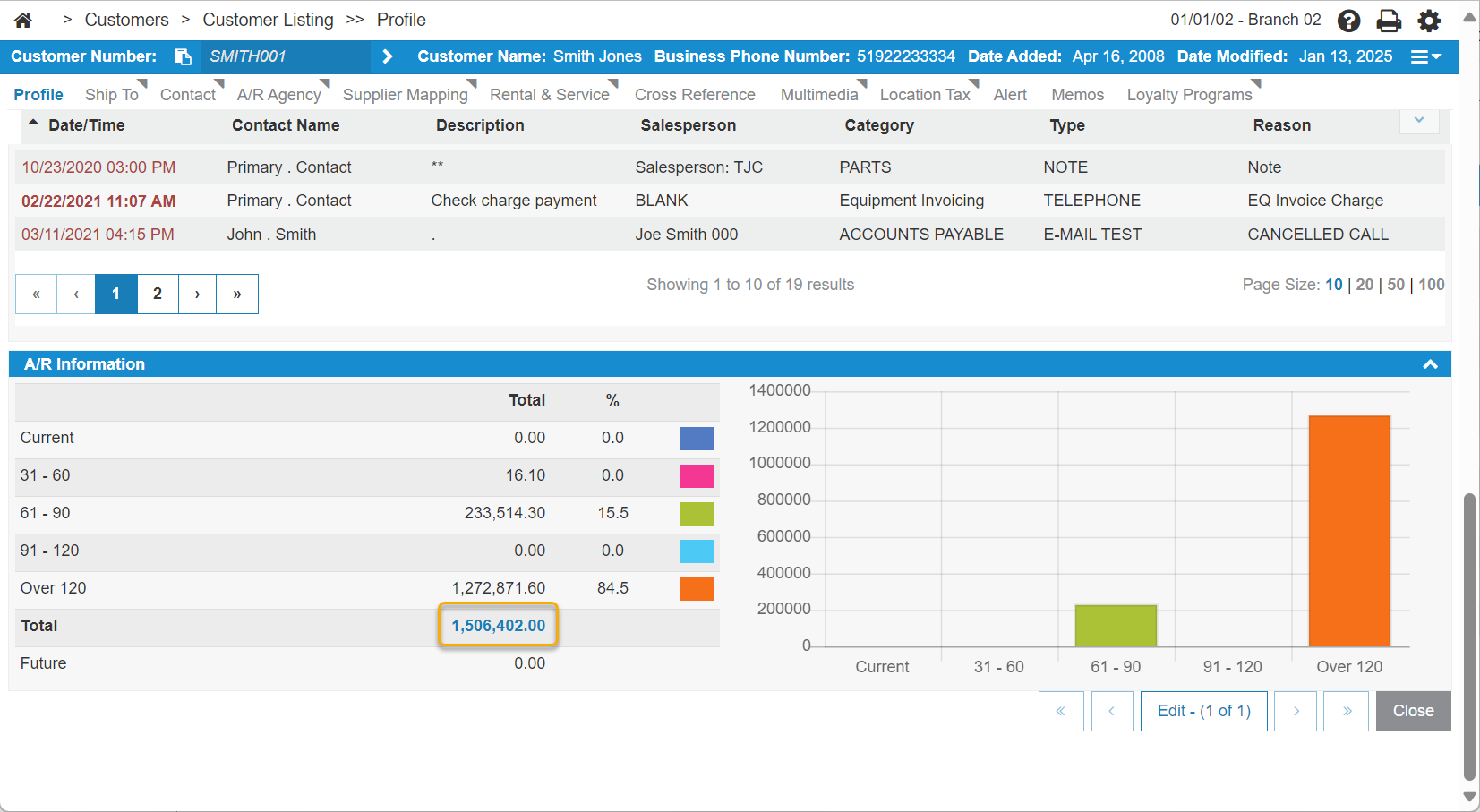Open the 1,506,402.00 total link
Viewport: 1480px width, 812px height.
[x=498, y=625]
